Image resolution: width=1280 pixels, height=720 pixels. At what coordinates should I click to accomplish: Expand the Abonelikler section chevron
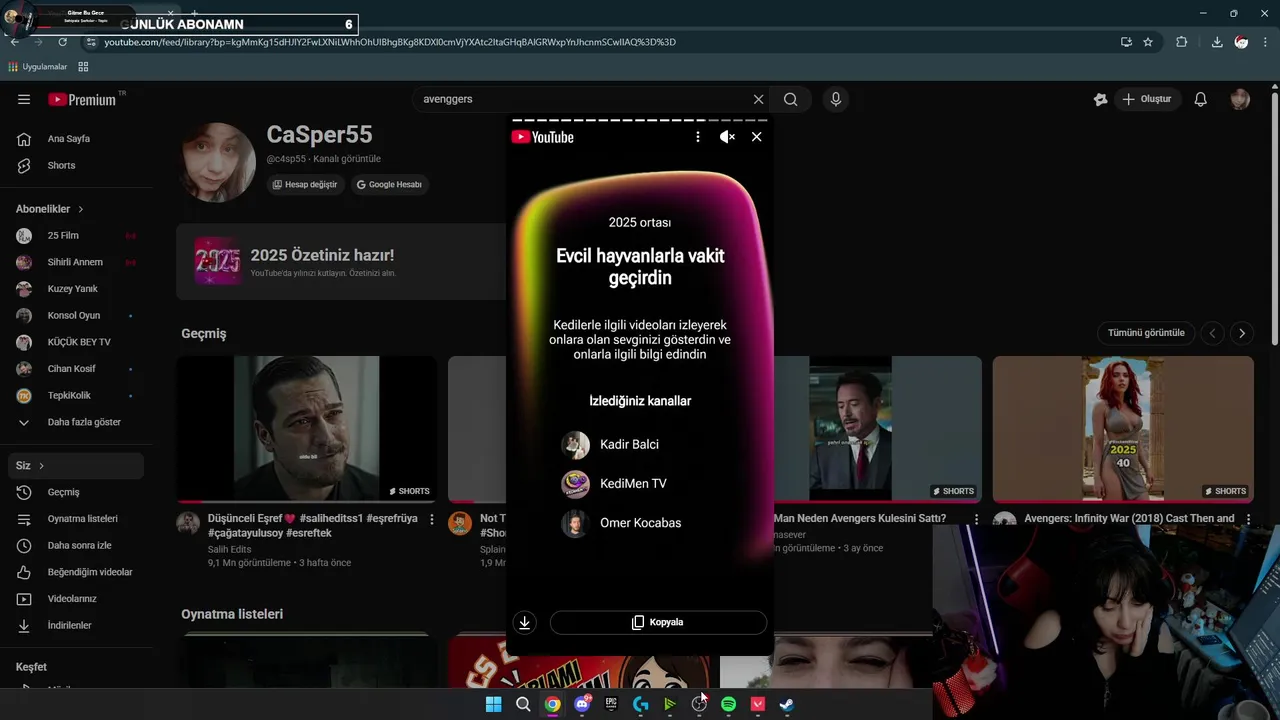(81, 209)
